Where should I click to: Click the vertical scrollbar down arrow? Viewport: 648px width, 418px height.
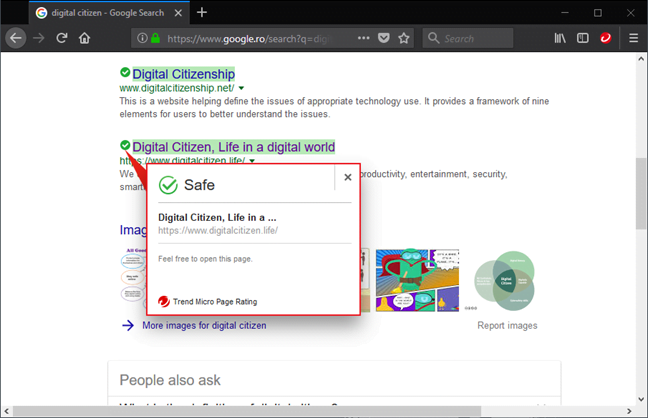[x=641, y=399]
